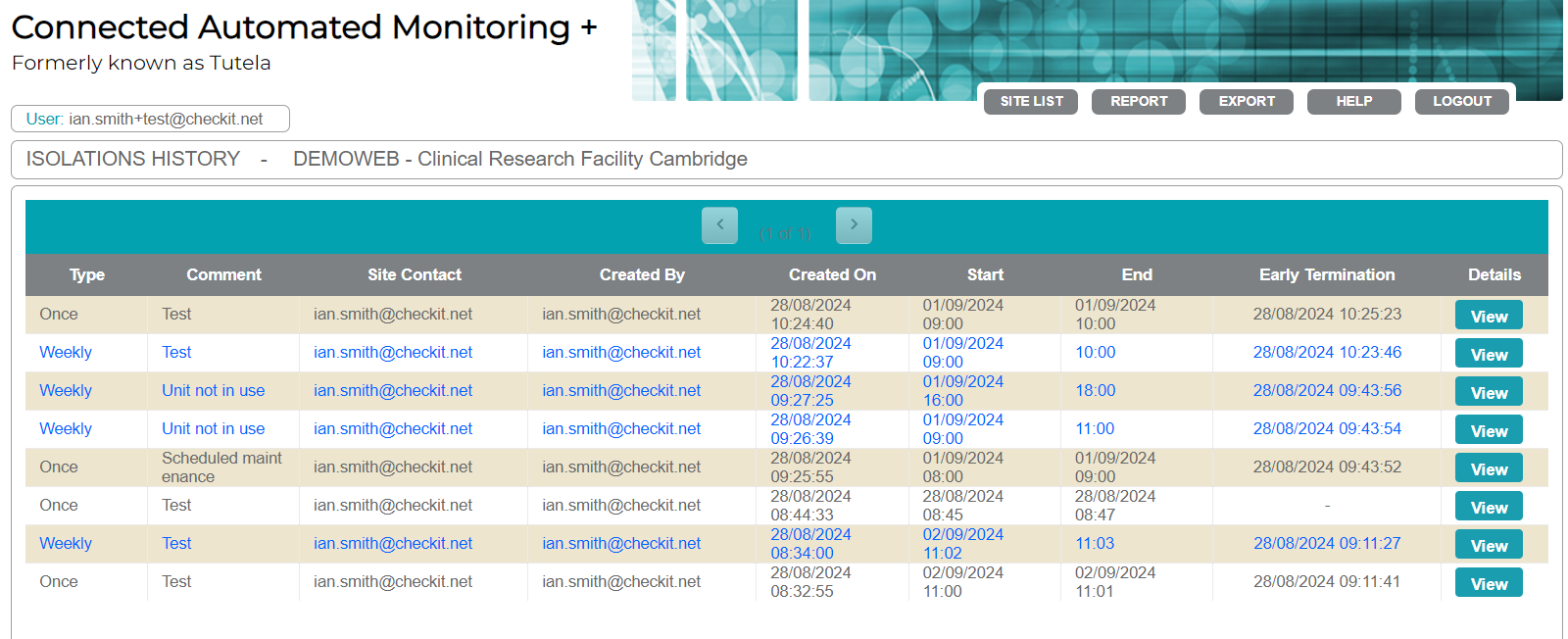View isolation created 28/08/2024 10:22:37
Image resolution: width=1568 pixels, height=639 pixels.
[1488, 354]
